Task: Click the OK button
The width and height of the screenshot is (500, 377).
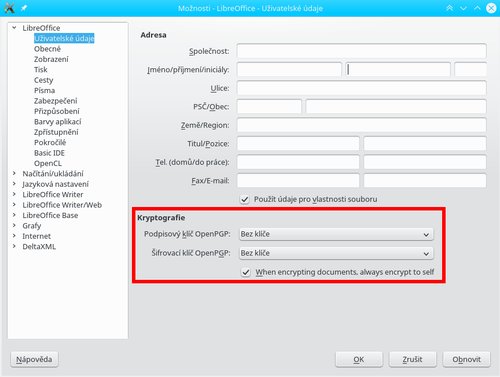Action: [x=359, y=359]
